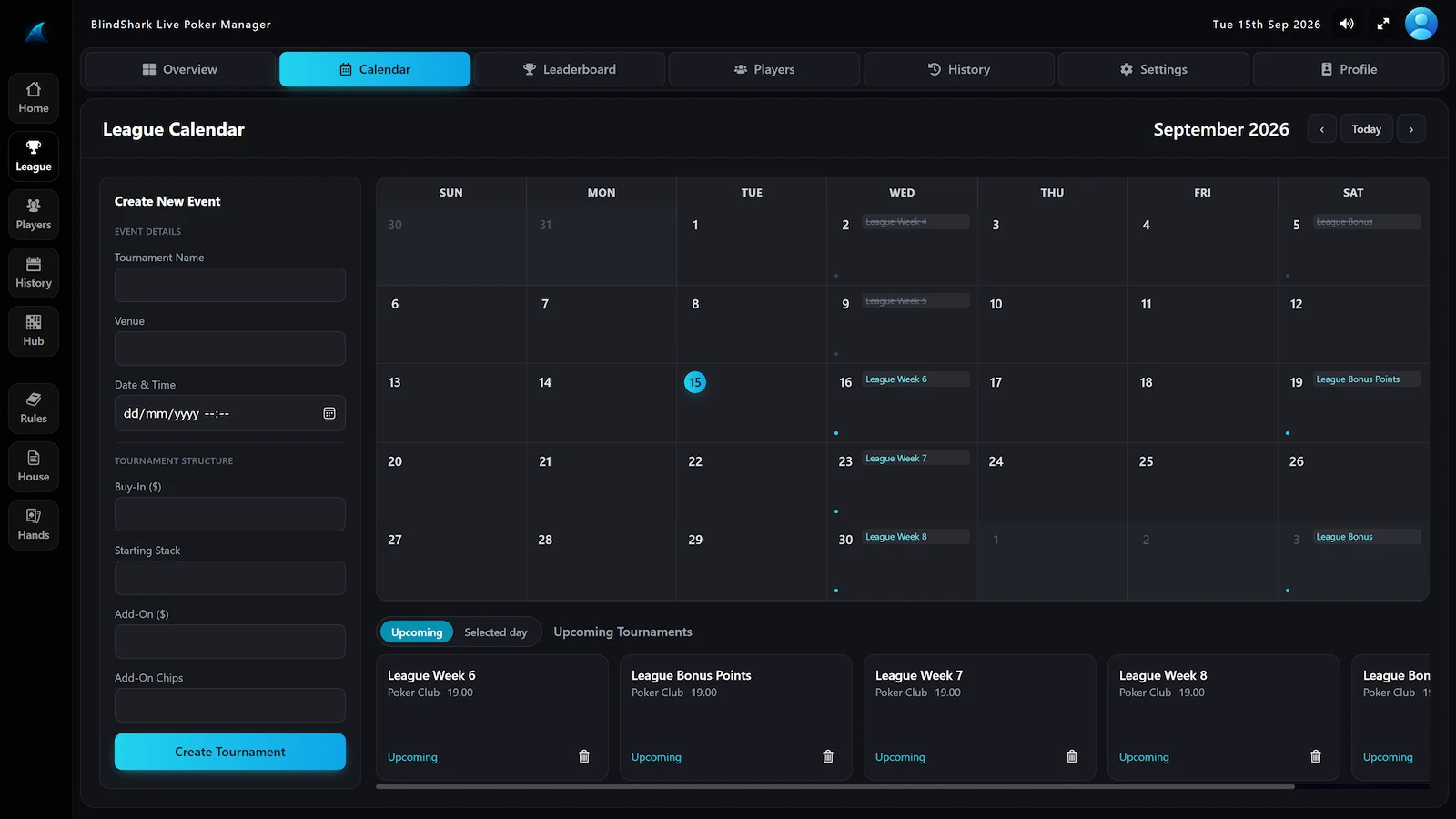Viewport: 1456px width, 819px height.
Task: Delete the League Week 6 tournament
Action: [584, 756]
